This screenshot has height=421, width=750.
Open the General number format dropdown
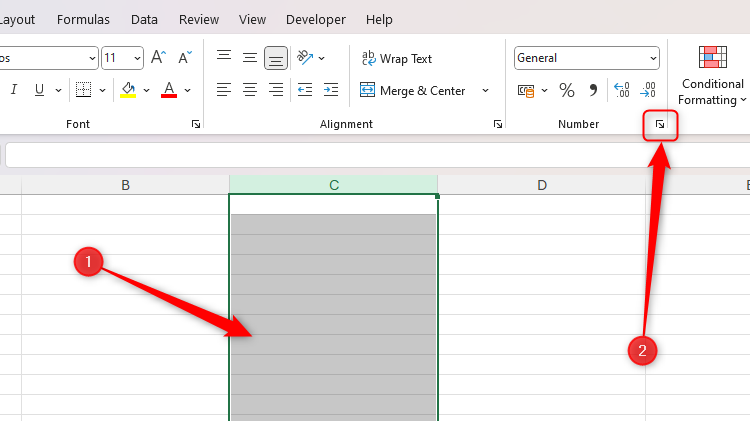point(587,58)
